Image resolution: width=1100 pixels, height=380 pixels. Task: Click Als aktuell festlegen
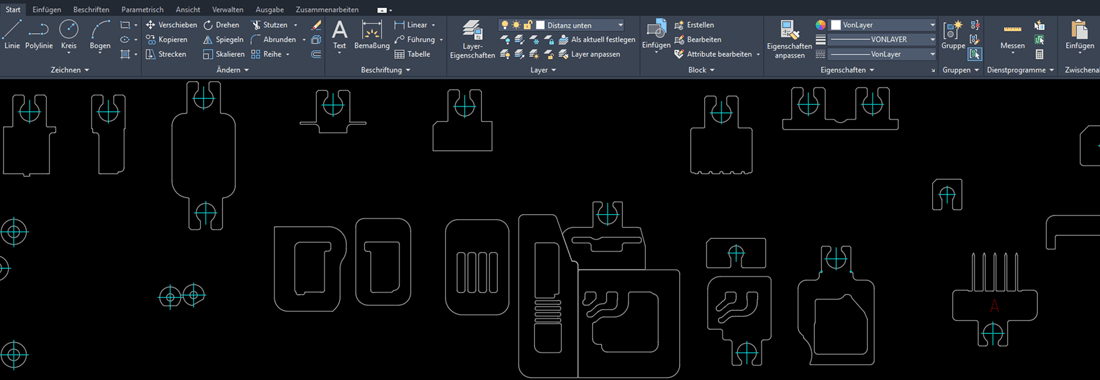coord(597,39)
